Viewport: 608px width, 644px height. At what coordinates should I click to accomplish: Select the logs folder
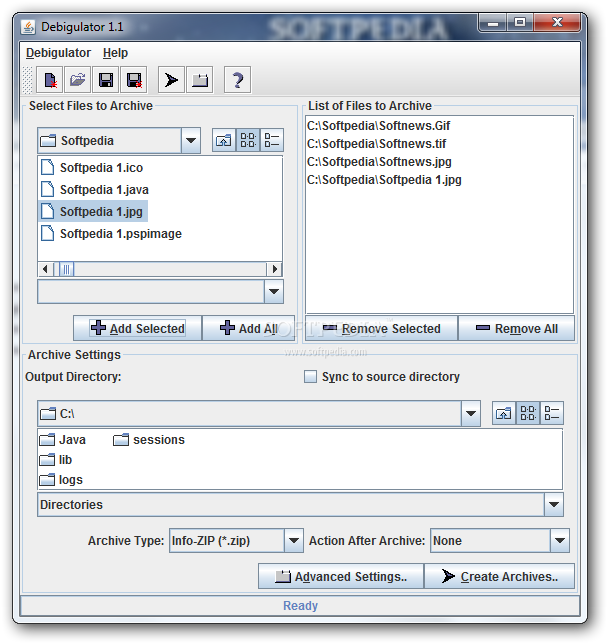click(61, 480)
